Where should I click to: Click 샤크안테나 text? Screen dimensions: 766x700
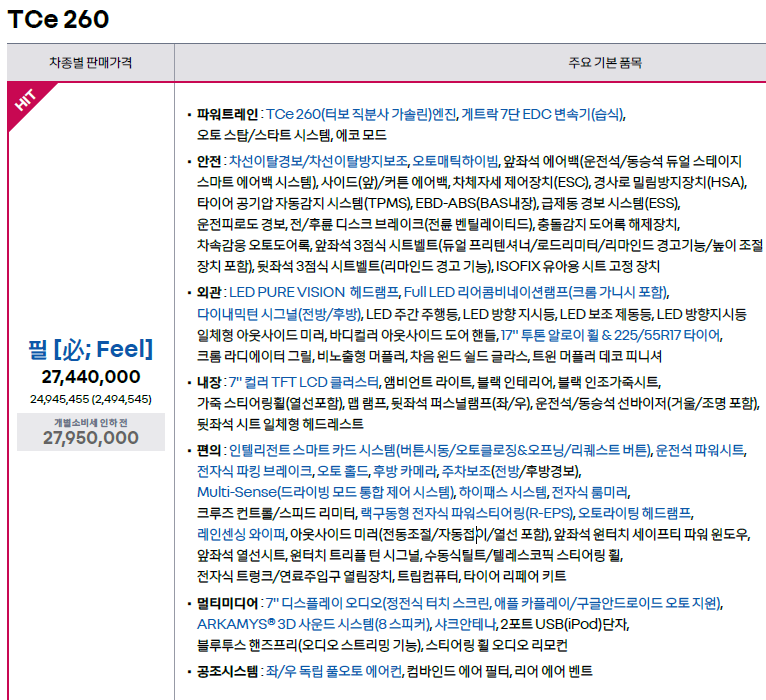[465, 624]
